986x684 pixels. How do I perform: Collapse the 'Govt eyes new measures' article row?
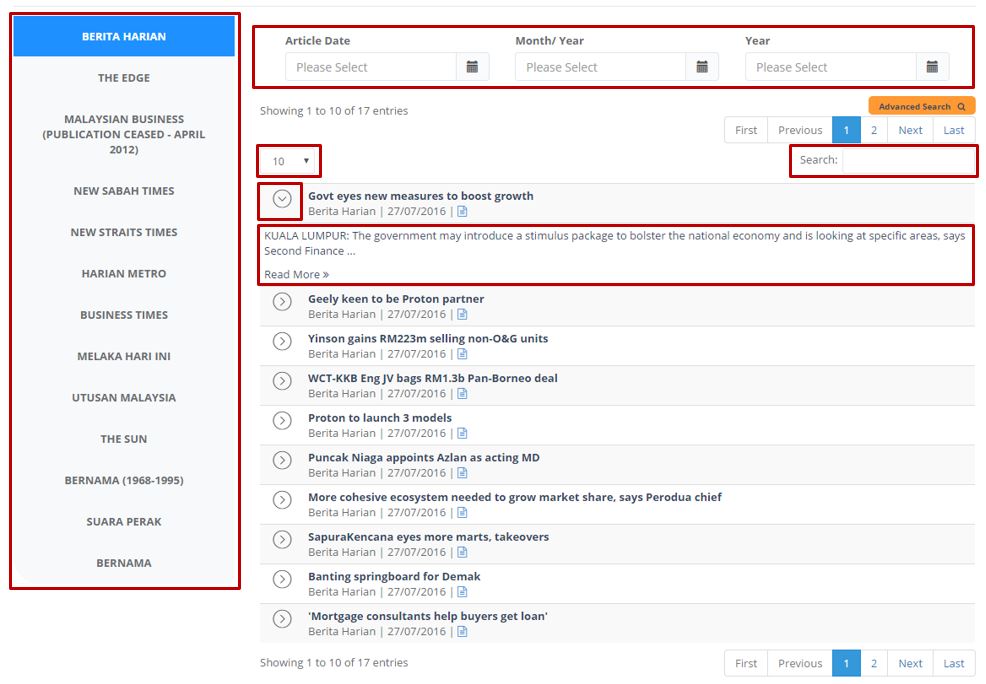(x=282, y=199)
